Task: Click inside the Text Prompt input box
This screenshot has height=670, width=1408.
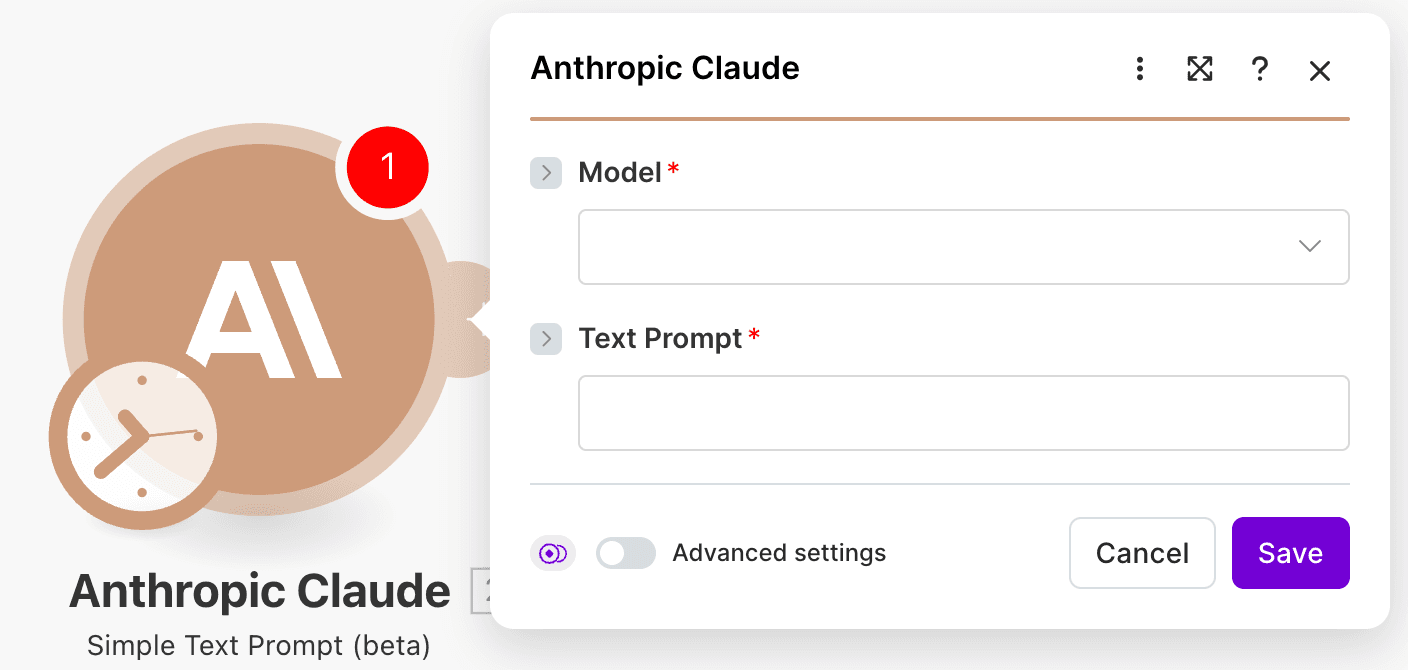Action: (964, 412)
